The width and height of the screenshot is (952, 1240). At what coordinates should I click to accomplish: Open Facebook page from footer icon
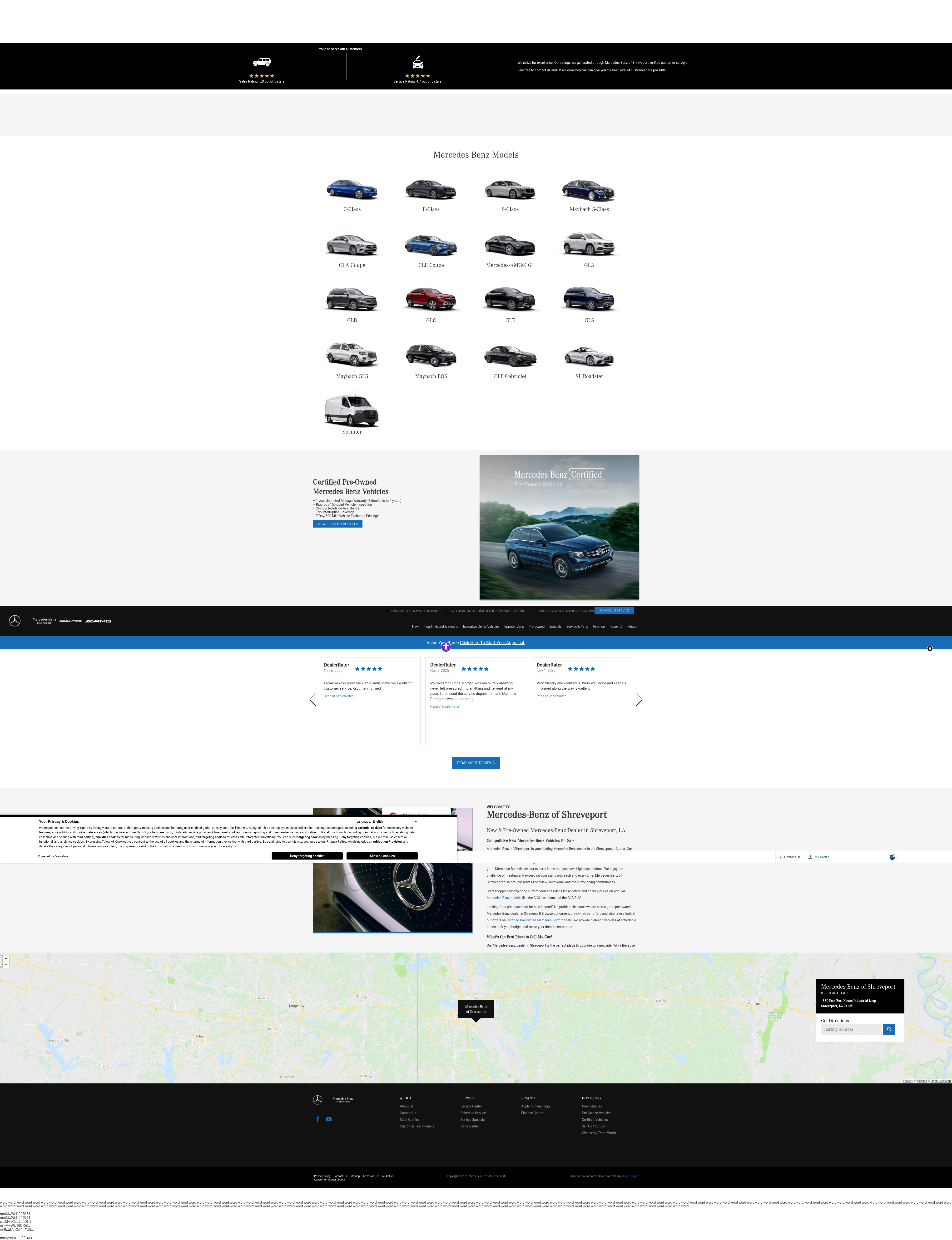[318, 1119]
